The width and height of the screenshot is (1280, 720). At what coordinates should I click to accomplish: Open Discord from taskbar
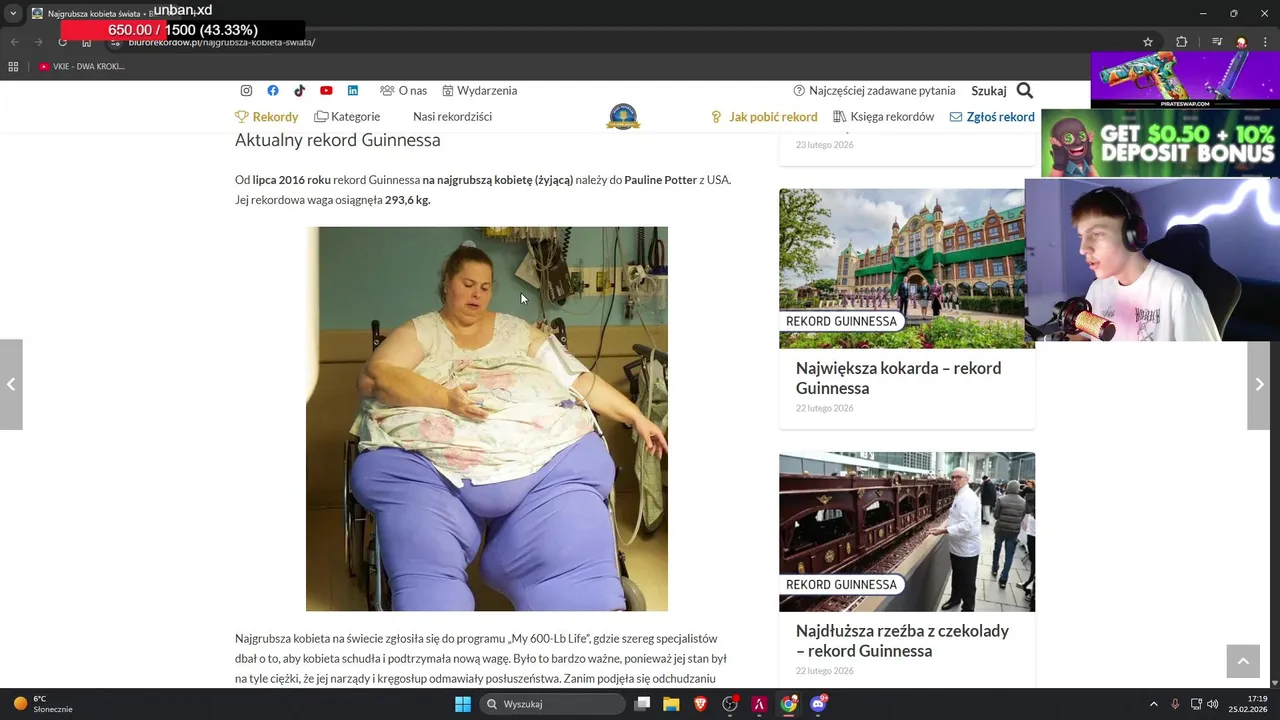click(x=818, y=704)
